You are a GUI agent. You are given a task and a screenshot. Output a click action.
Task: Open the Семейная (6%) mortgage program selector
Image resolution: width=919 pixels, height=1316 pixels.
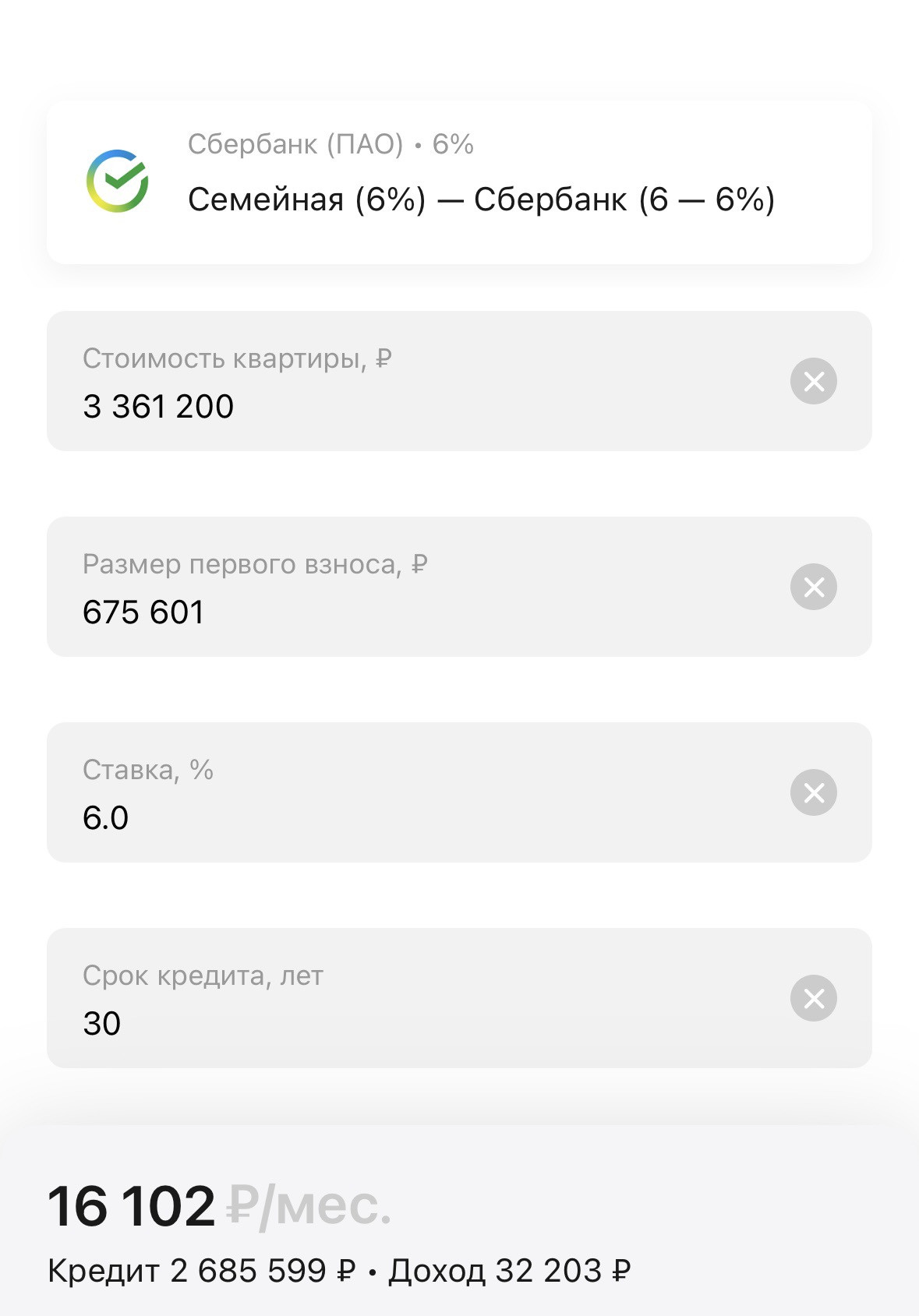pyautogui.click(x=481, y=199)
